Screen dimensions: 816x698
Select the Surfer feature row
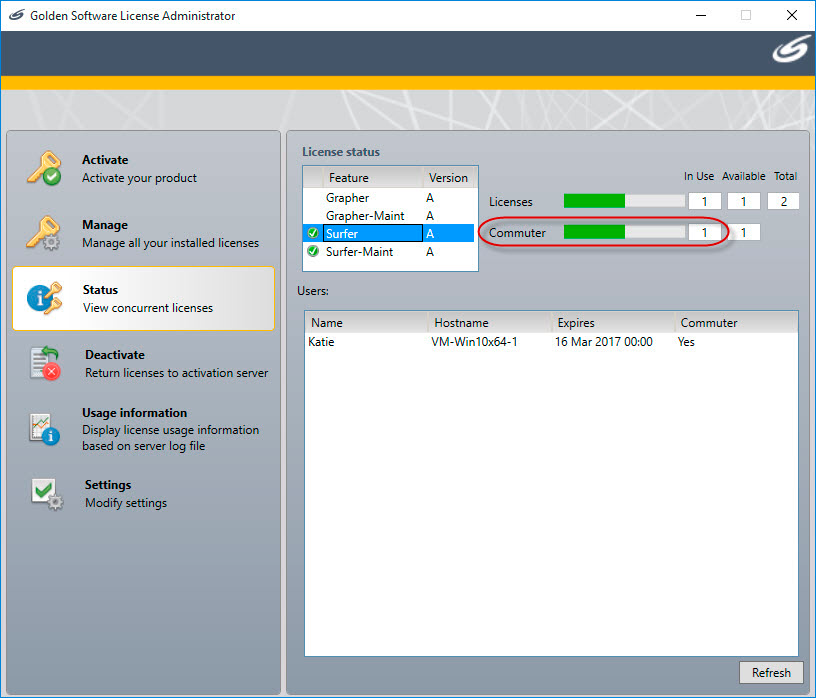tap(390, 233)
